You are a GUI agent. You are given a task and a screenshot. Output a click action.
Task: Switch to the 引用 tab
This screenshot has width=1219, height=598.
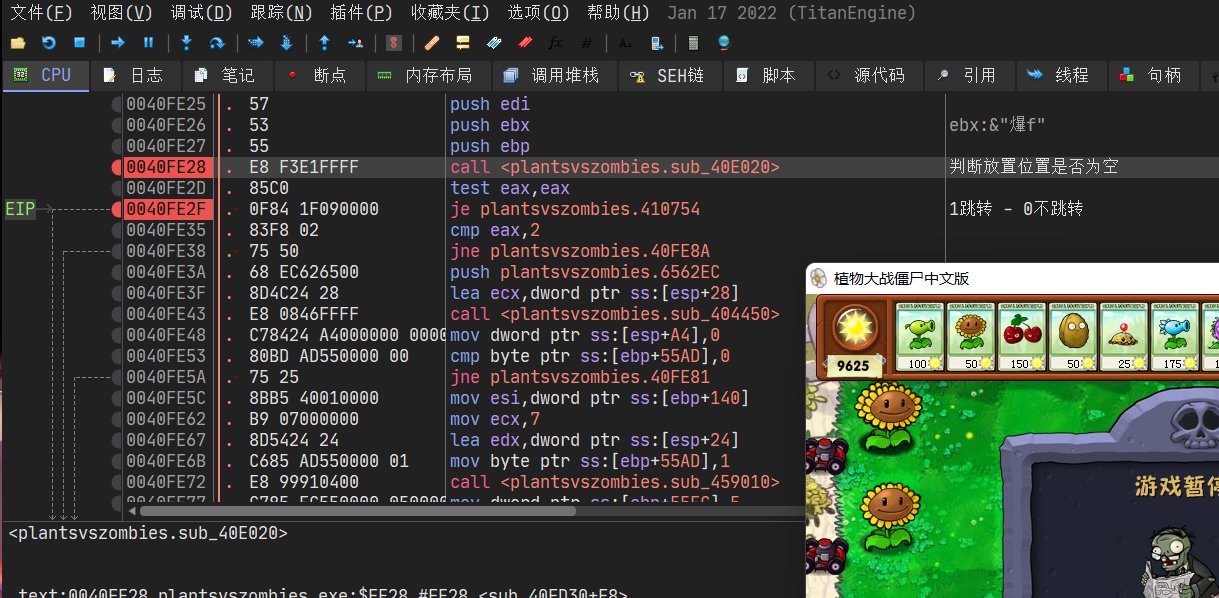point(968,75)
